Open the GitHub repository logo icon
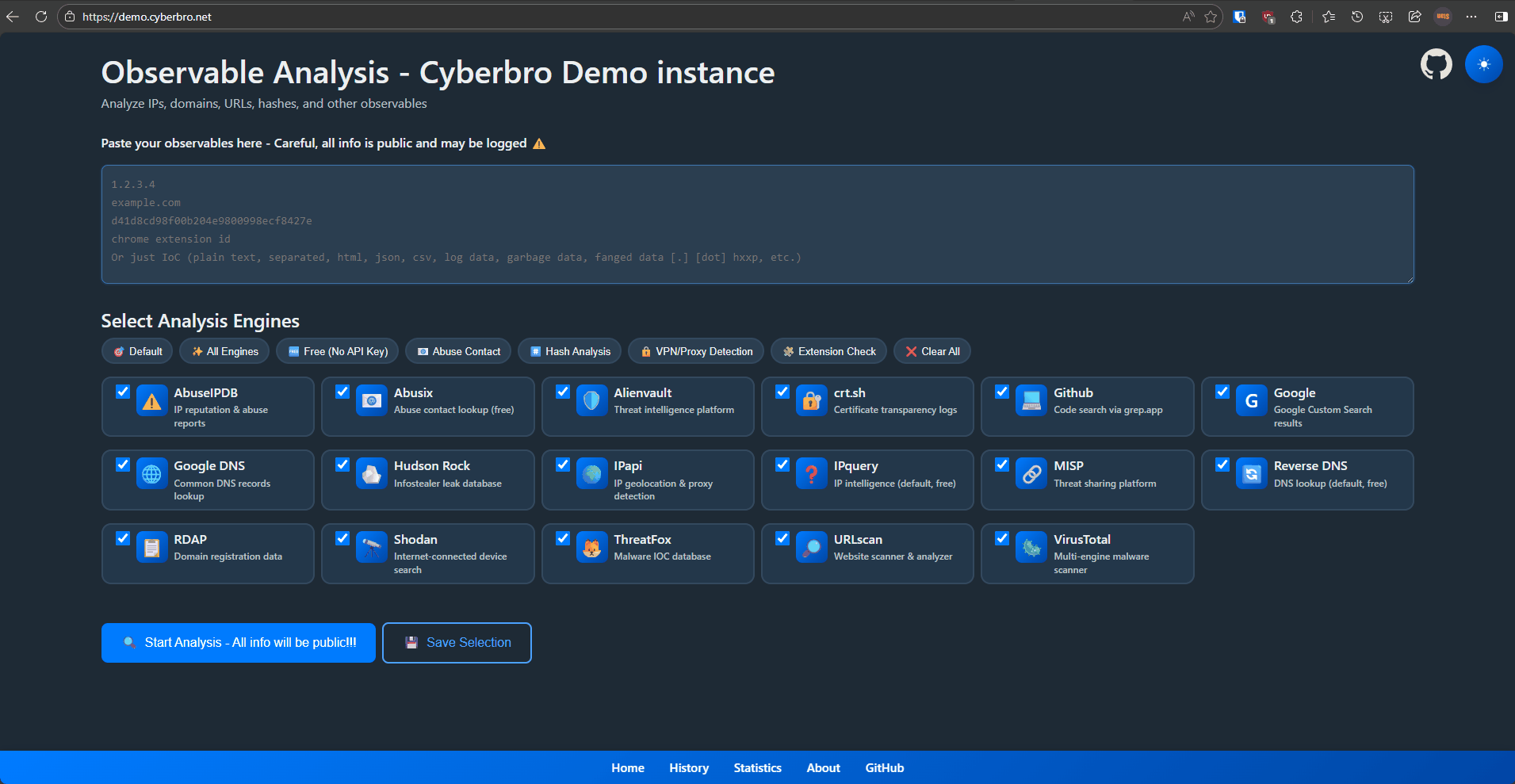The image size is (1515, 784). (x=1436, y=64)
